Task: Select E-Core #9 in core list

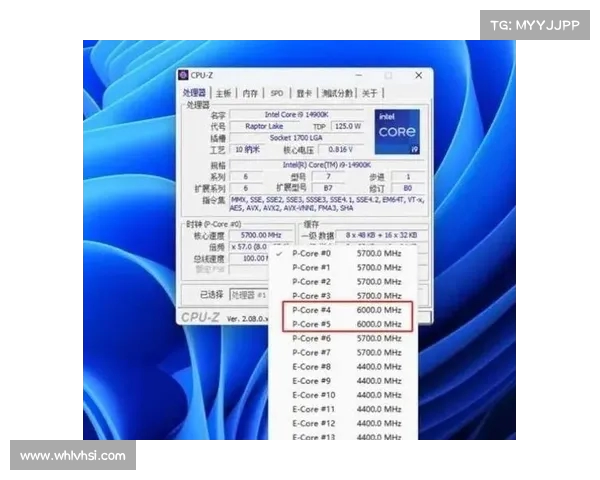Action: [x=342, y=381]
